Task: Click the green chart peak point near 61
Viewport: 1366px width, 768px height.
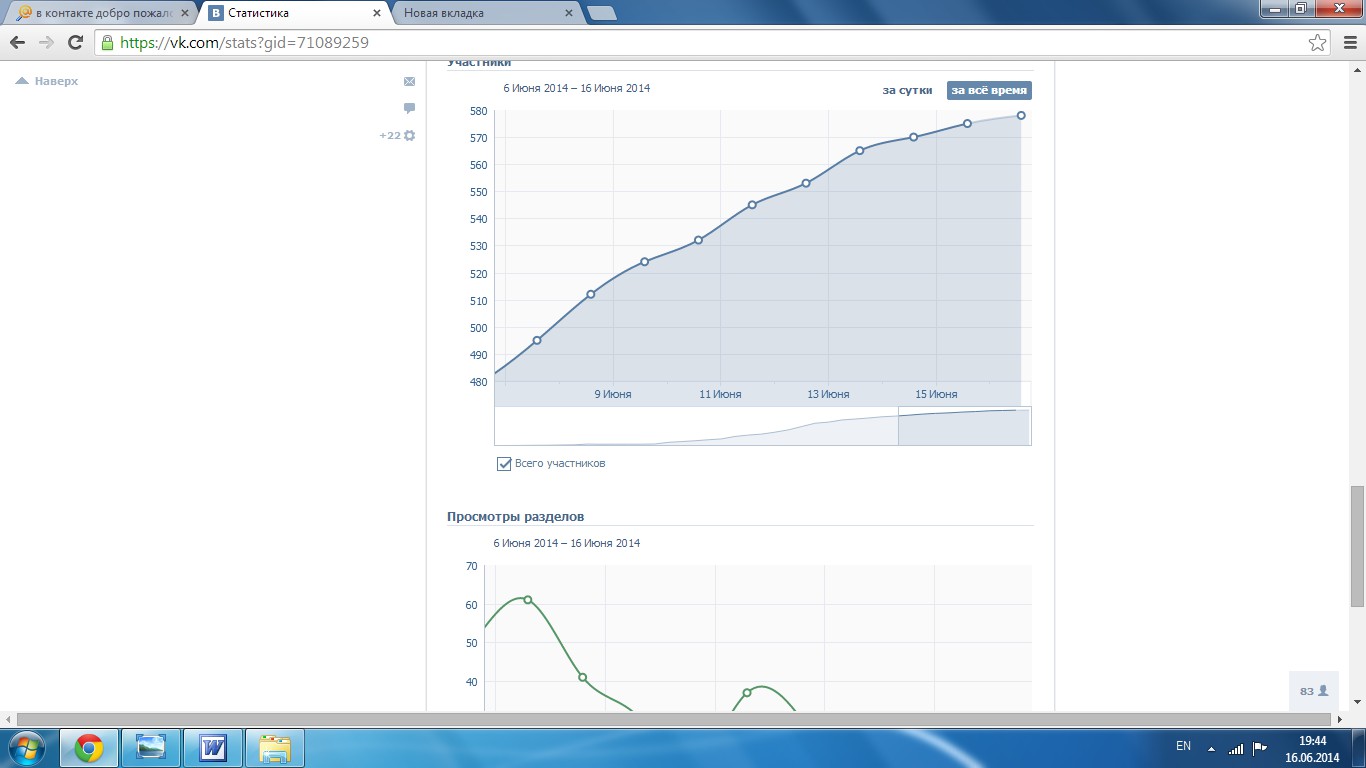Action: tap(528, 600)
